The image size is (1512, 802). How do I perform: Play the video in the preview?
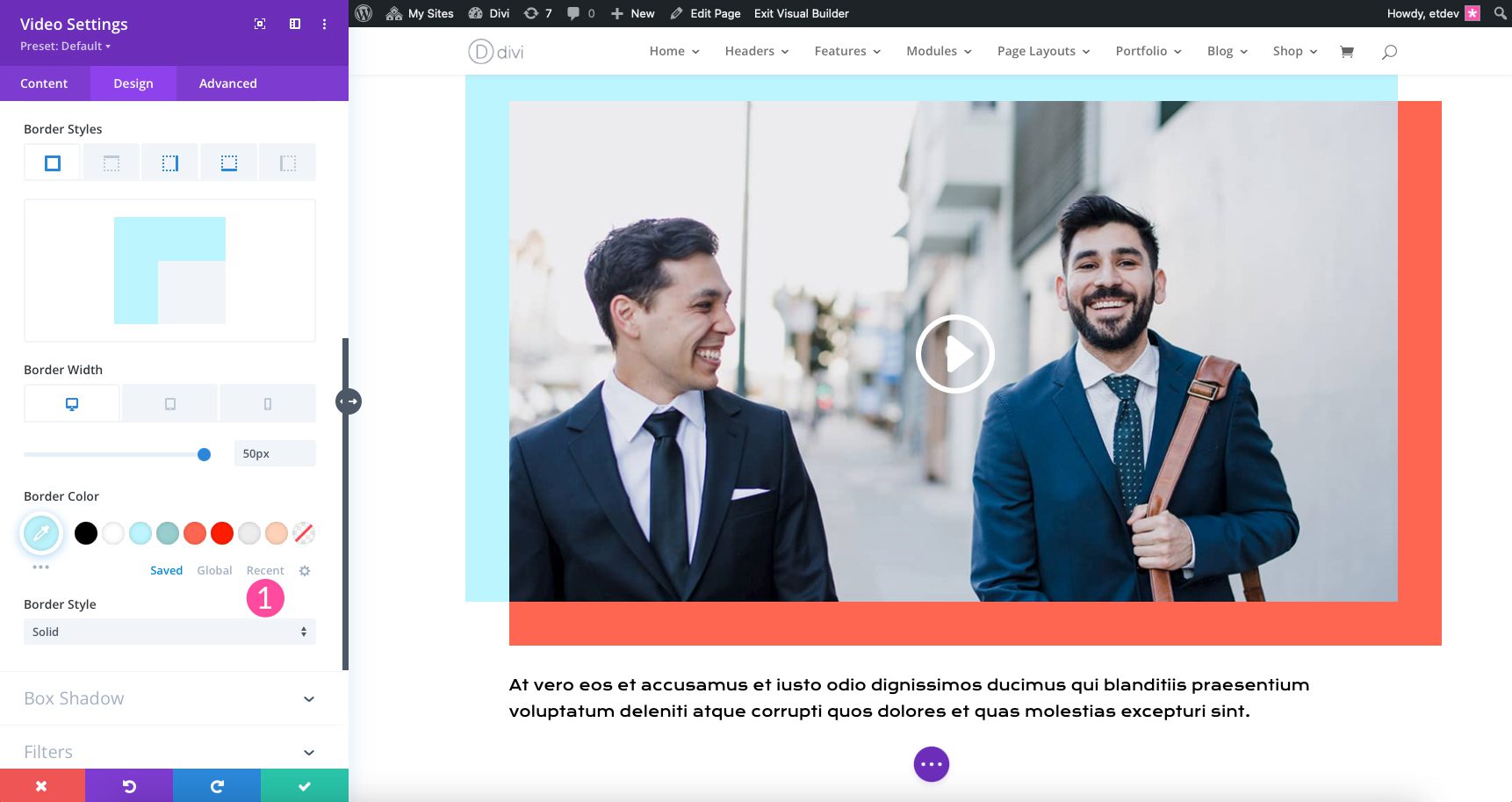pos(954,354)
